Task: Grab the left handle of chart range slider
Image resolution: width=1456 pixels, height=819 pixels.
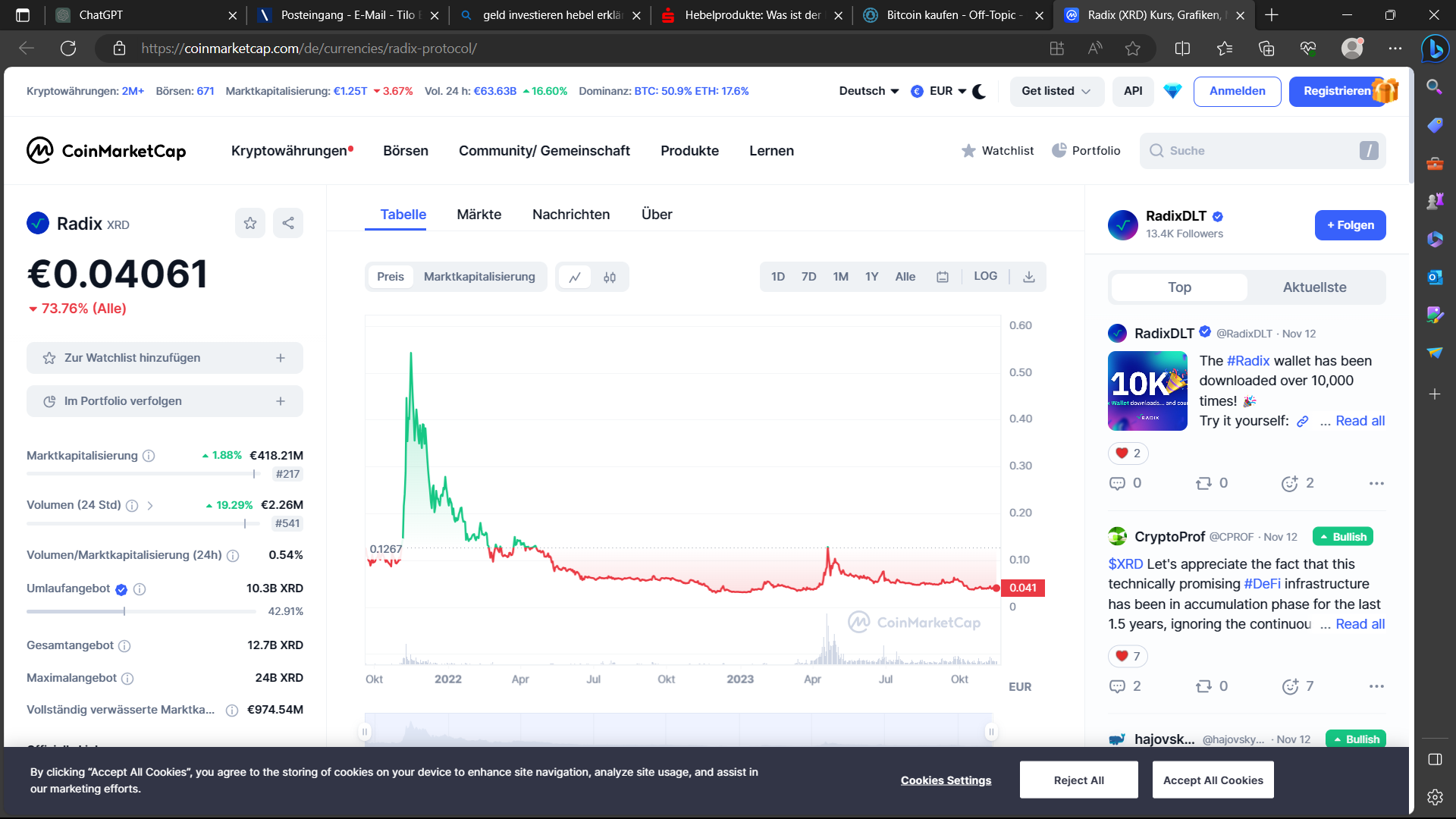Action: (365, 732)
